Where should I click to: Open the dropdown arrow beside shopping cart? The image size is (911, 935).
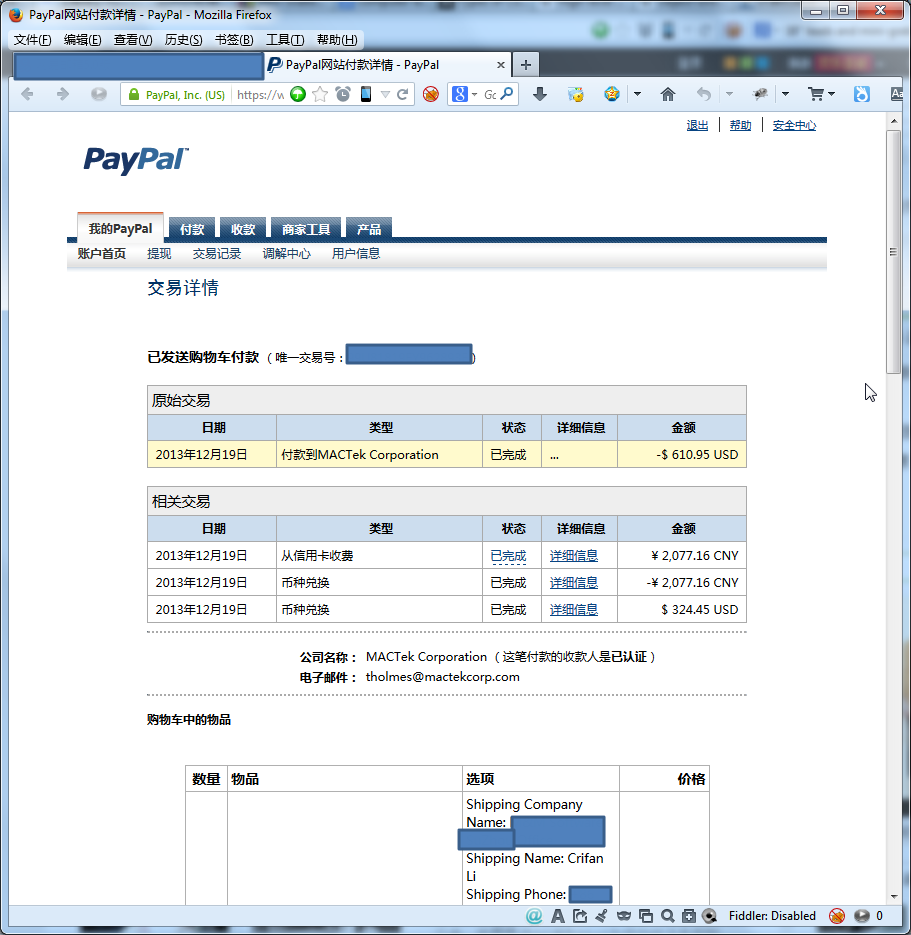(x=832, y=94)
